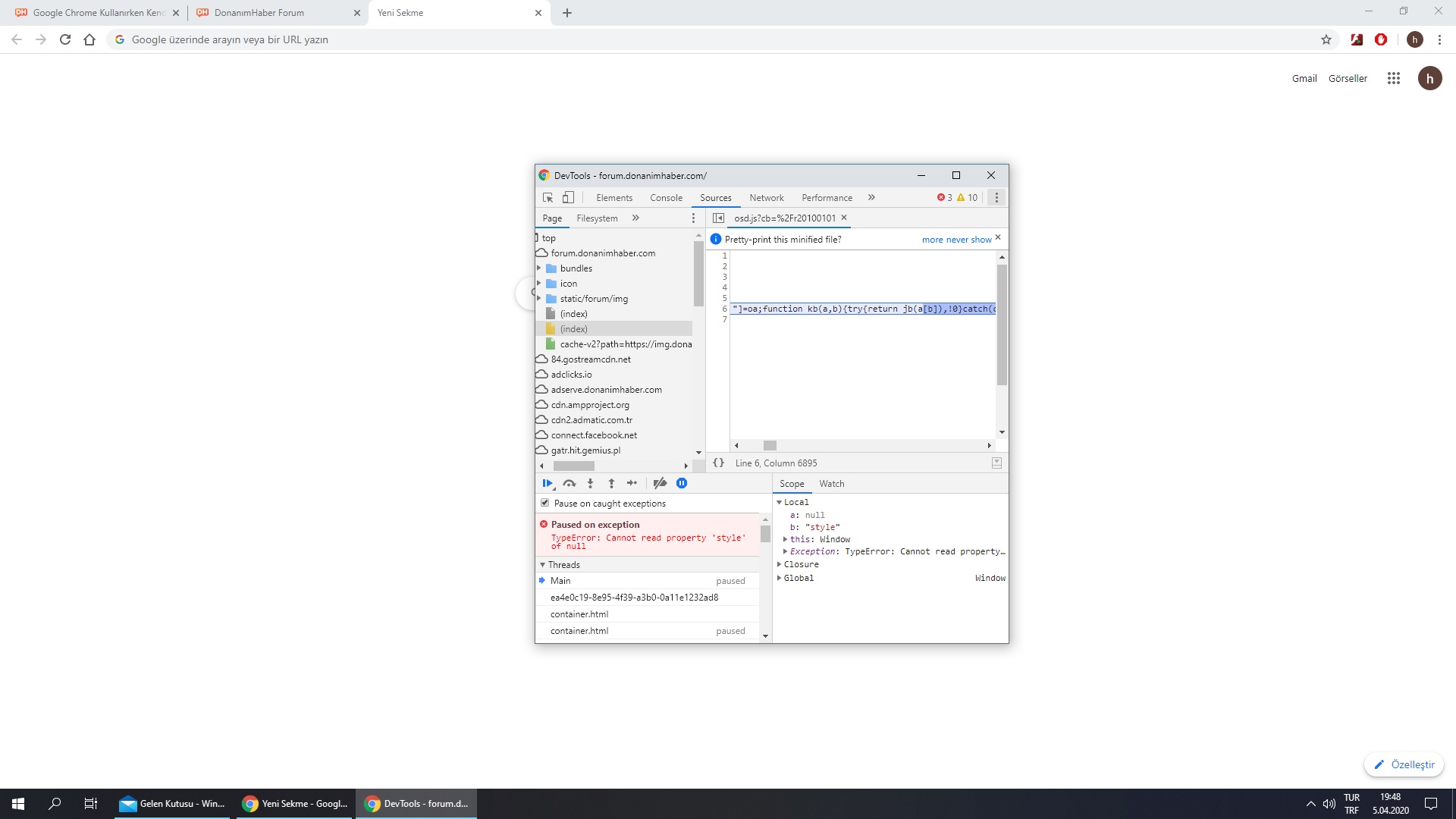Viewport: 1456px width, 819px height.
Task: Click the 'never show' link
Action: 968,240
